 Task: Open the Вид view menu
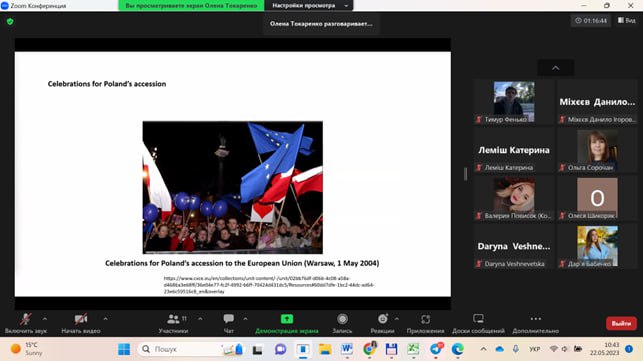pos(627,20)
